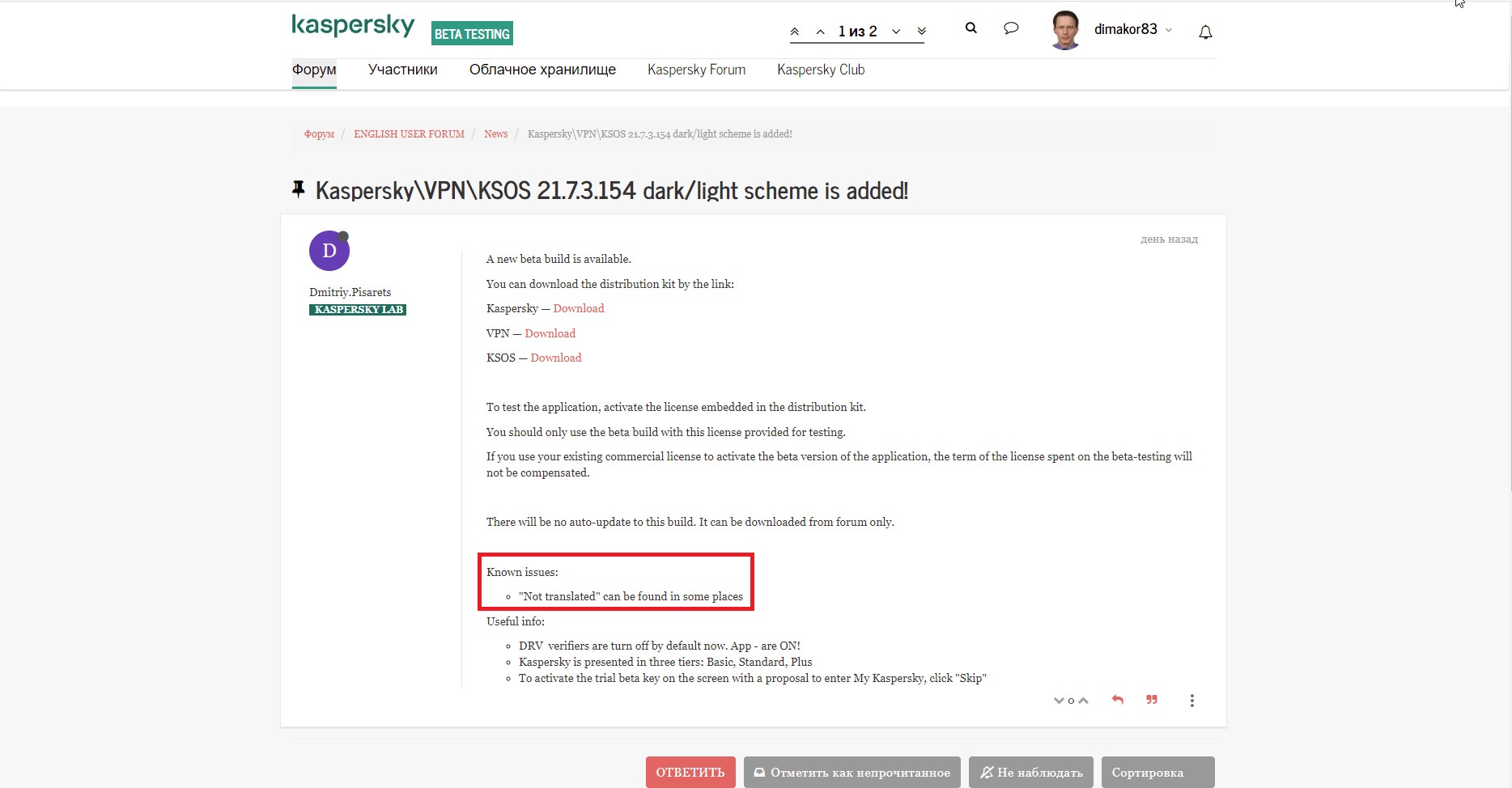Go to next page down arrow
Screen dimensions: 1512x788
(x=896, y=32)
